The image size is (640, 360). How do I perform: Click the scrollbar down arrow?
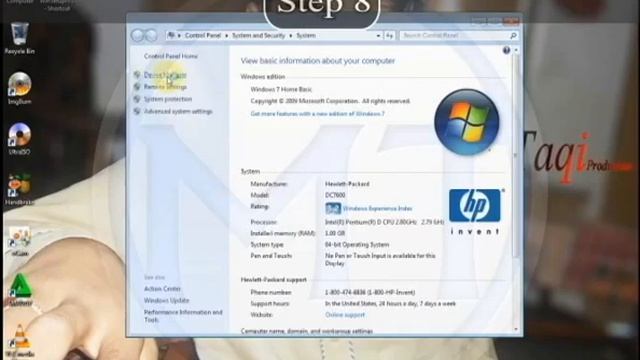(x=516, y=329)
